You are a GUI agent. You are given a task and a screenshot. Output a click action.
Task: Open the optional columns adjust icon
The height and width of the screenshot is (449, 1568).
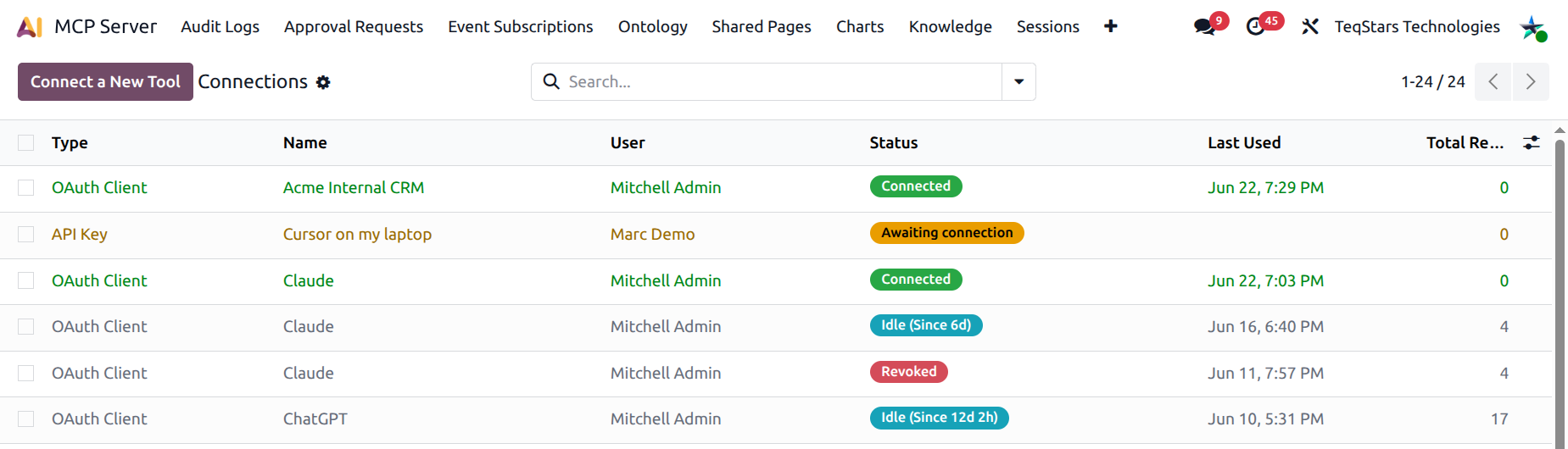tap(1532, 142)
